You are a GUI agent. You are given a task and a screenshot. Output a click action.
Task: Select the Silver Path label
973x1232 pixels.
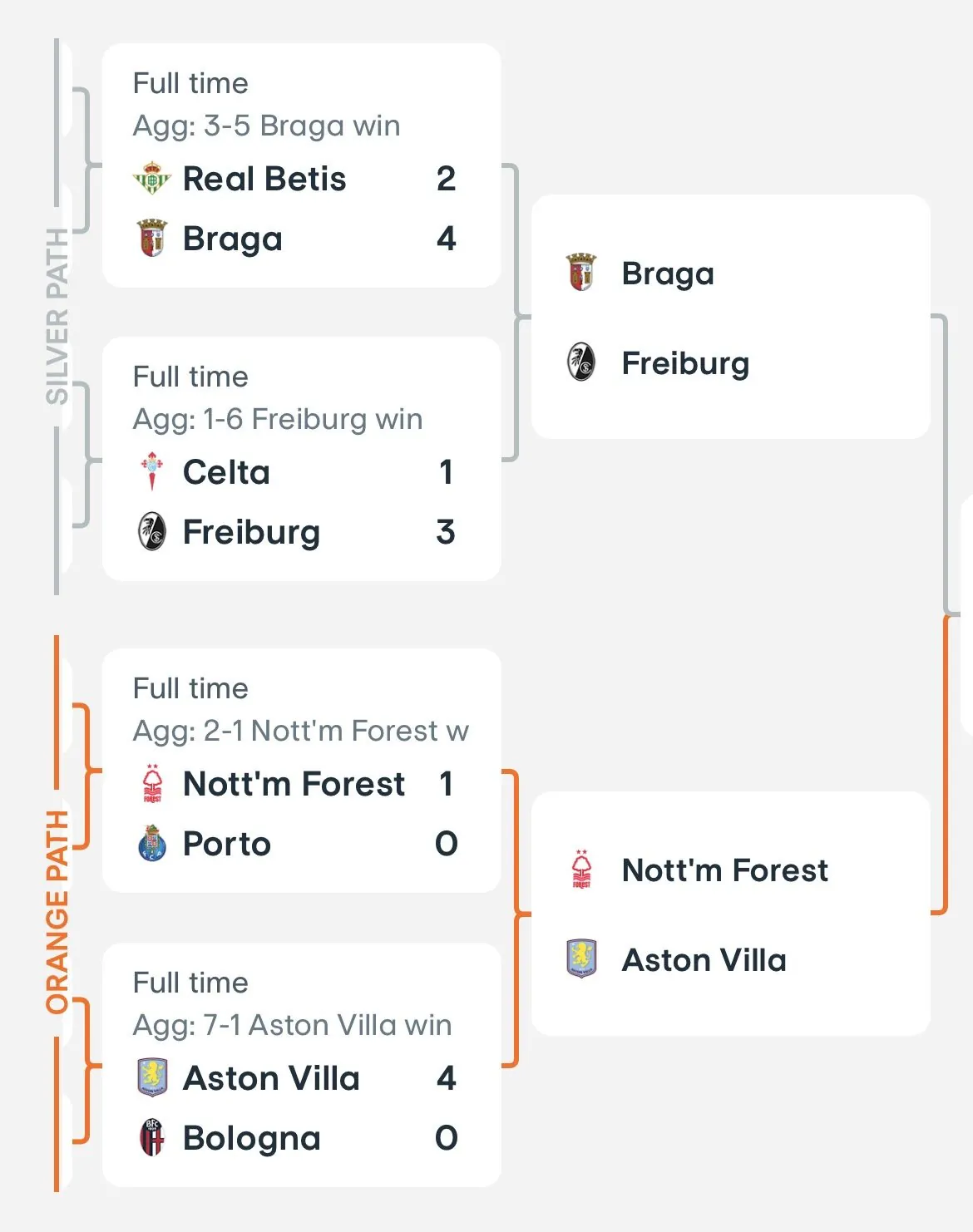pos(57,316)
